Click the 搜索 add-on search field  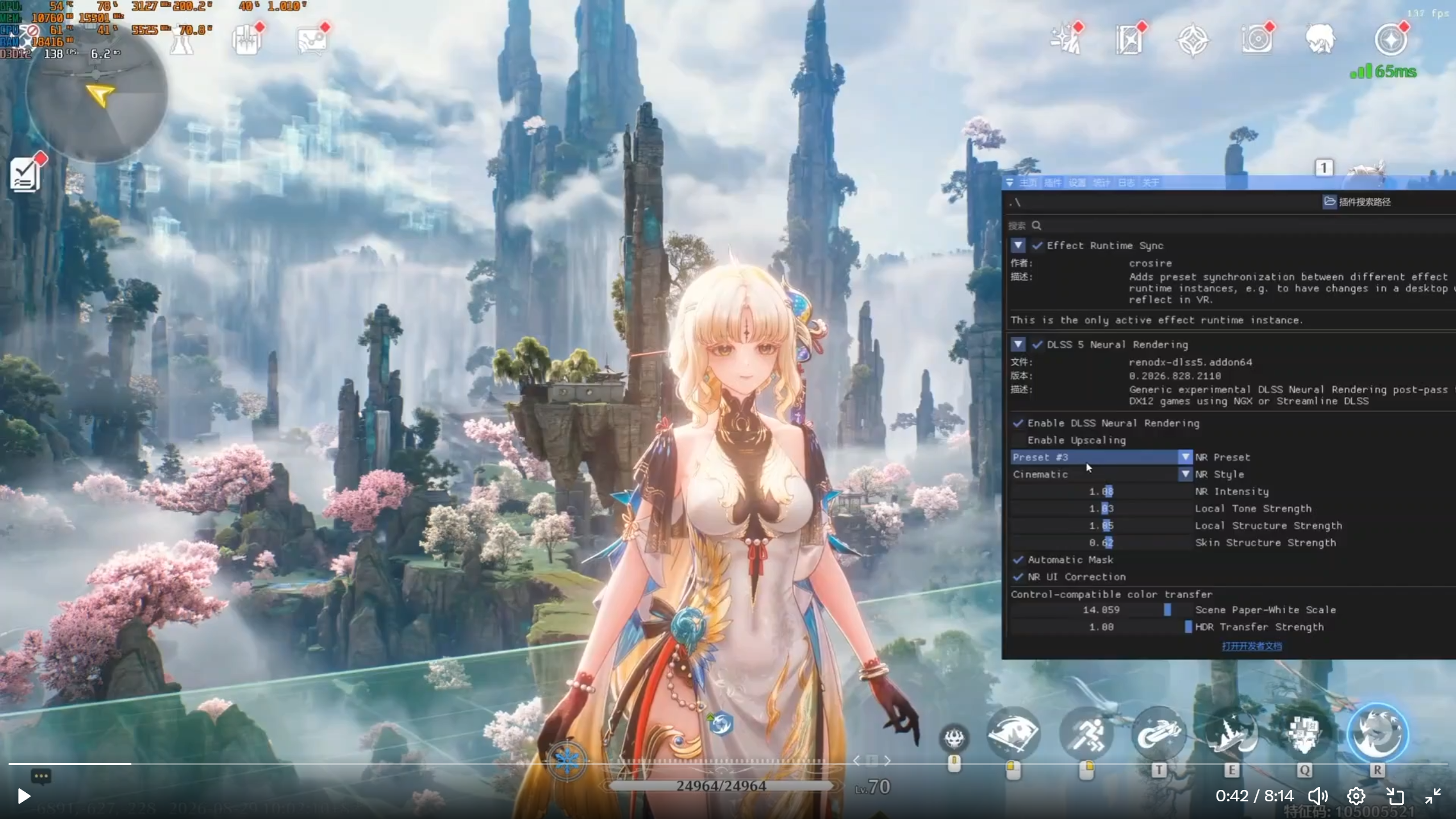(x=1232, y=225)
